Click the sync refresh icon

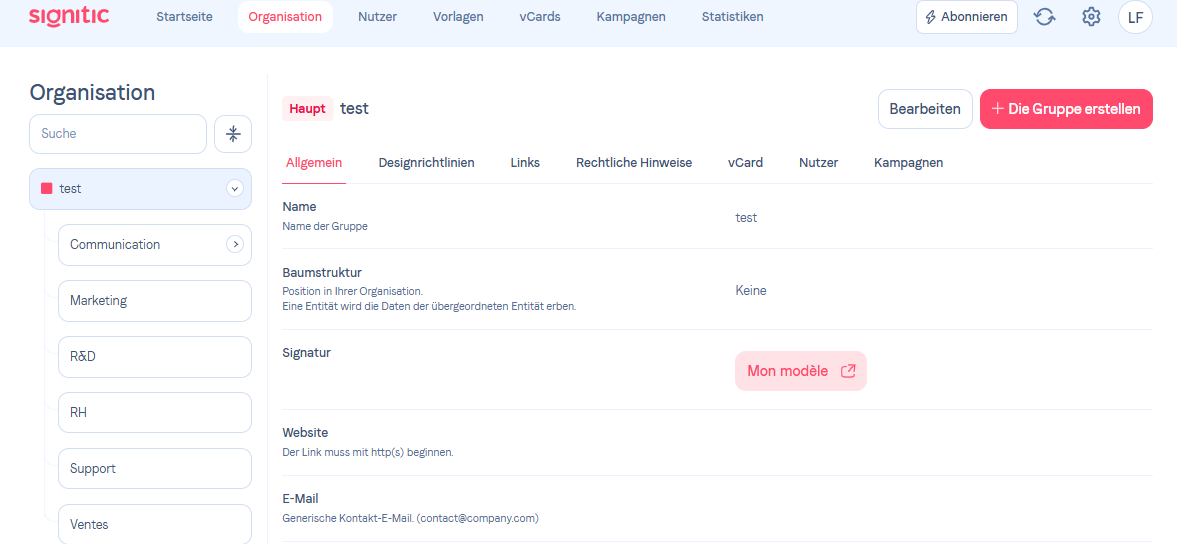click(1044, 17)
